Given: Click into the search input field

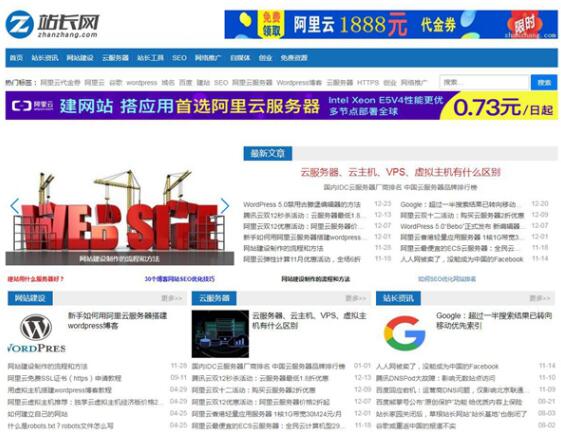Looking at the screenshot, I should pos(484,82).
